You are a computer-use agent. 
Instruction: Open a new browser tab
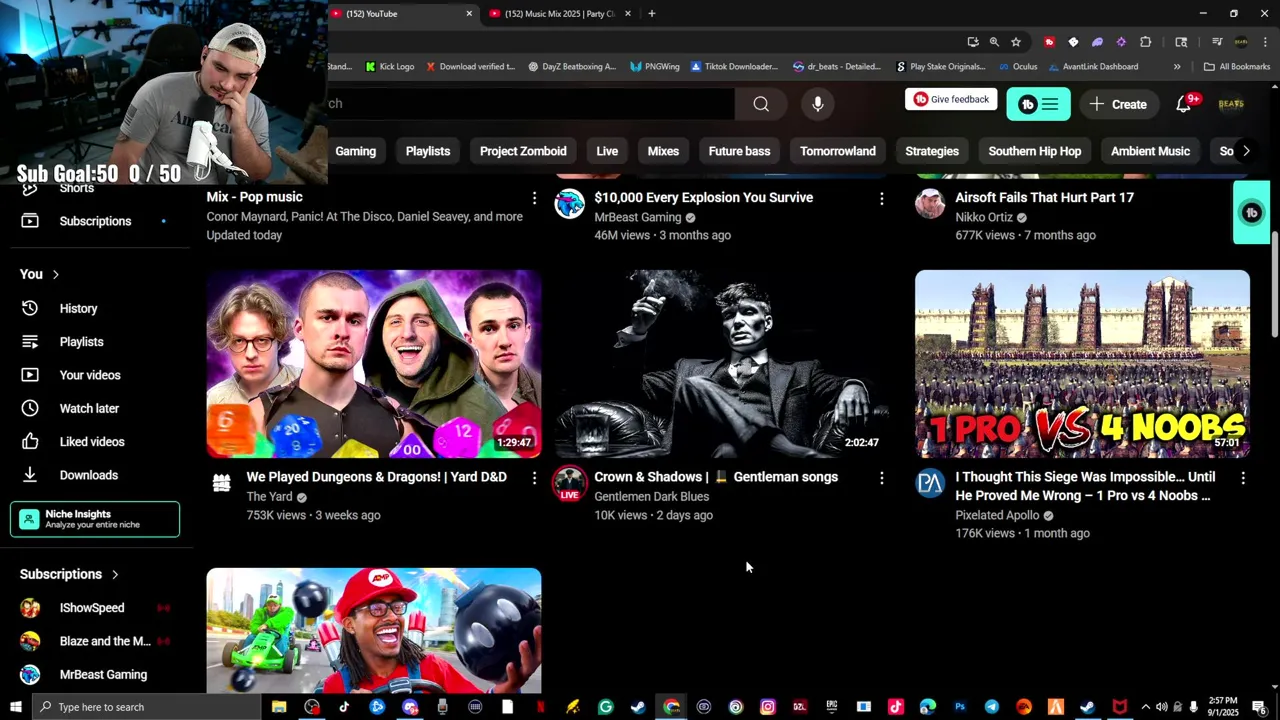(x=651, y=14)
